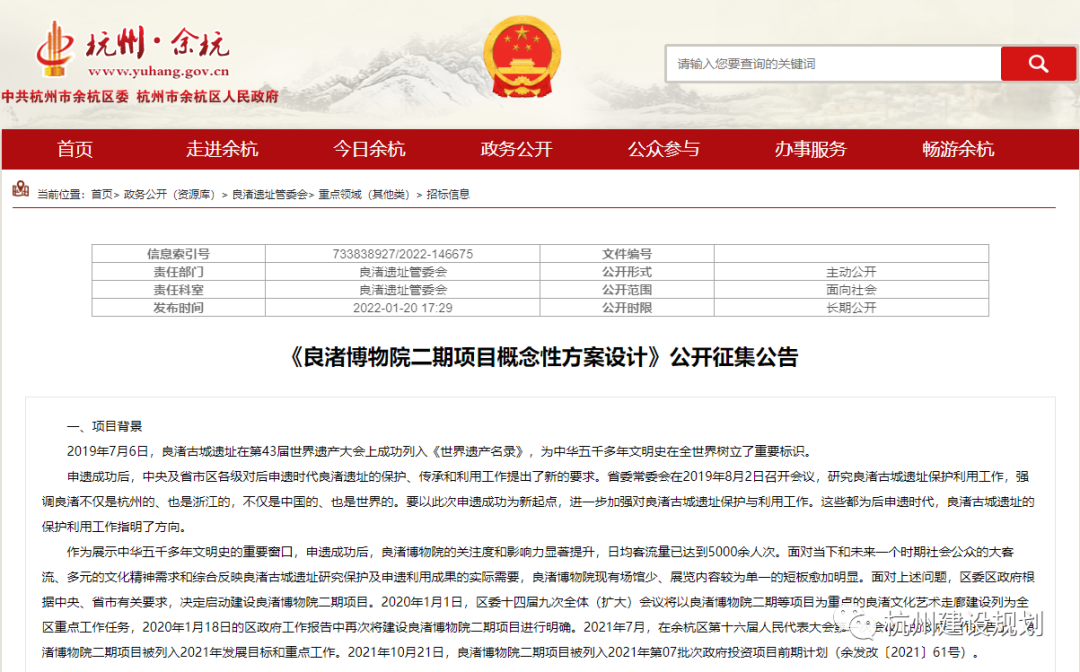Follow the 首页 breadcrumb link
Screen dimensions: 1080x672
point(102,194)
